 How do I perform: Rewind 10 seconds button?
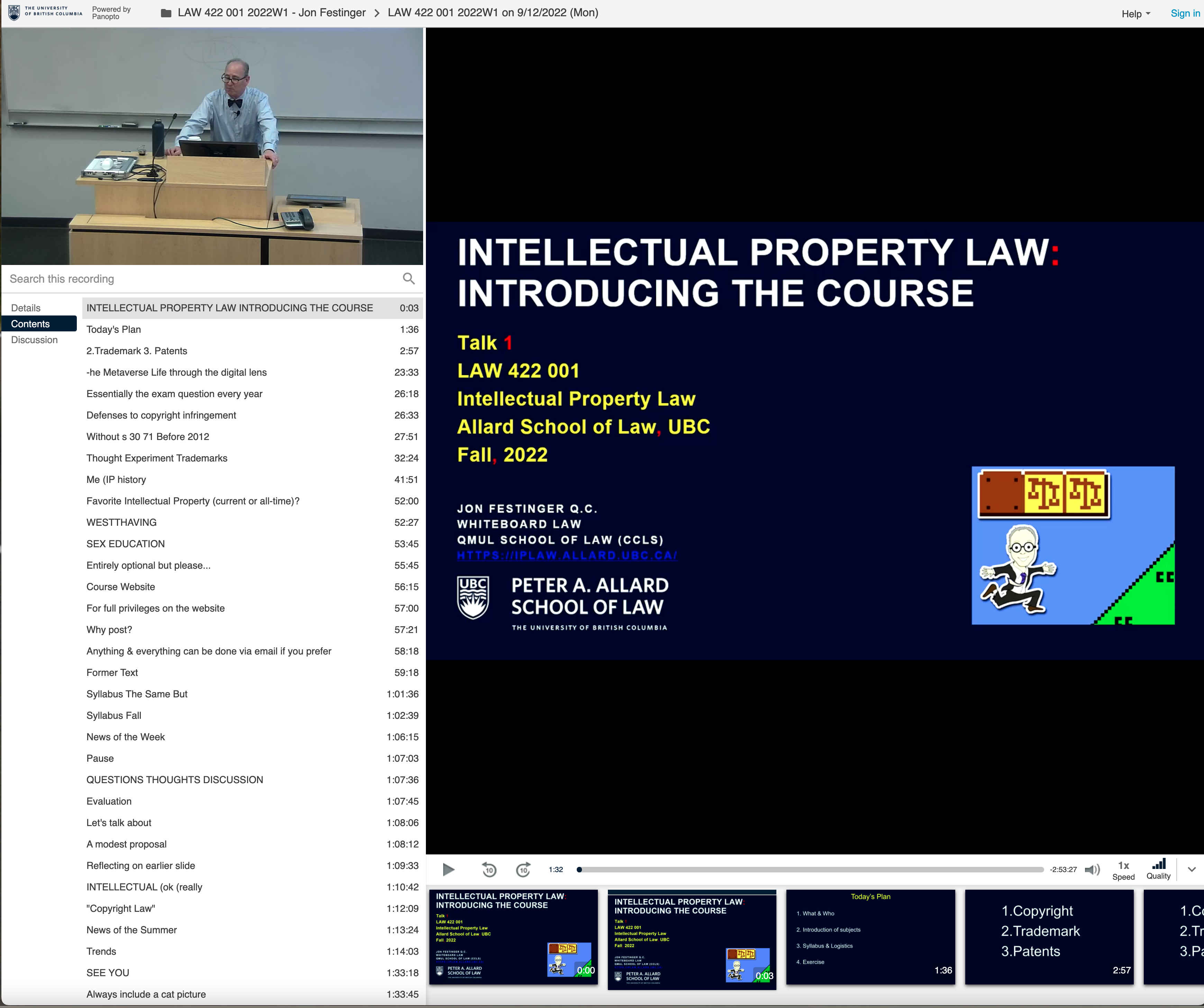489,869
